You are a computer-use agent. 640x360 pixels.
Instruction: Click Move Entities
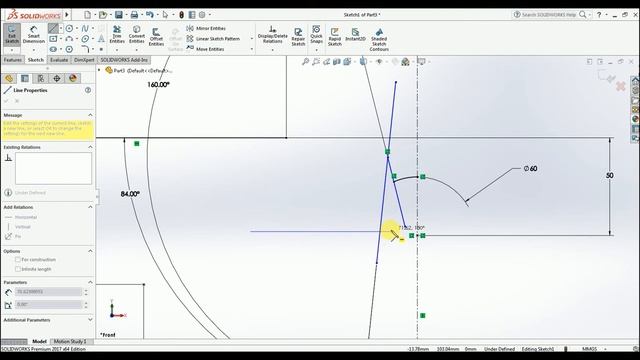coord(205,49)
